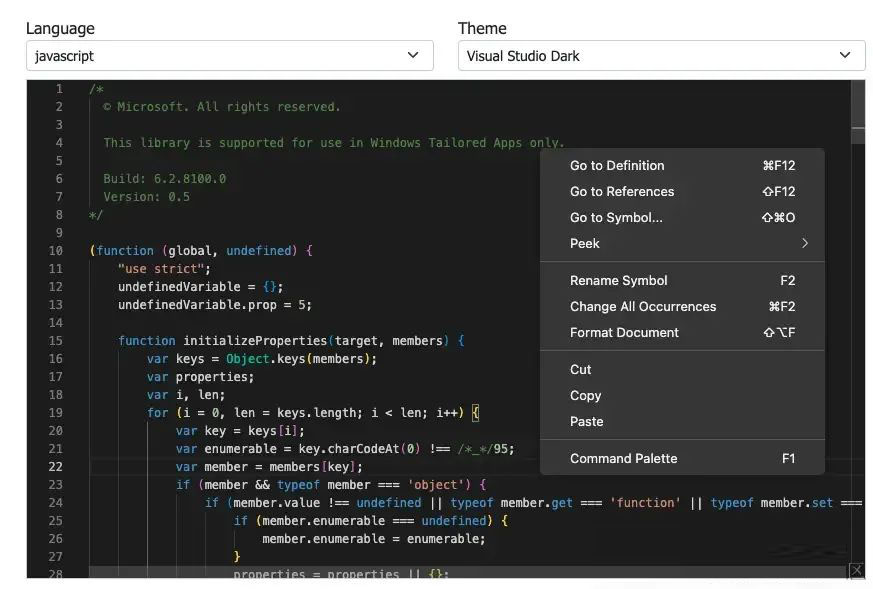The height and width of the screenshot is (589, 873).
Task: Choose Change All Occurrences option
Action: pos(643,307)
